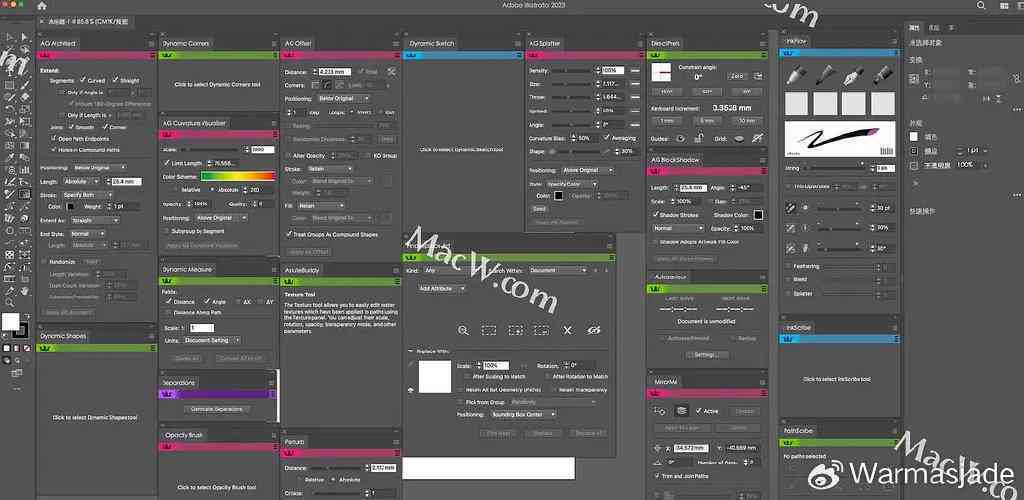Click the DirectPrefs snap-to-grid icon
The image size is (1024, 500).
(758, 138)
